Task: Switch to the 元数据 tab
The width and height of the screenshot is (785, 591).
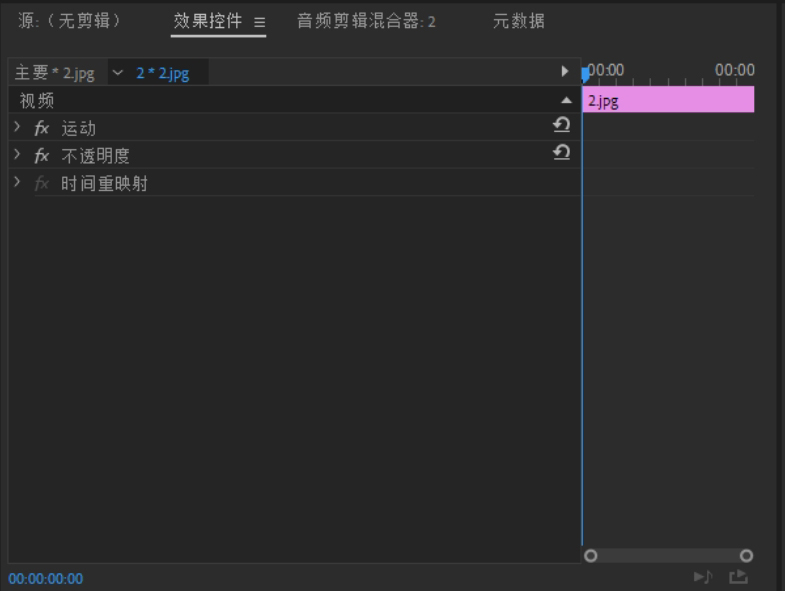Action: (519, 21)
